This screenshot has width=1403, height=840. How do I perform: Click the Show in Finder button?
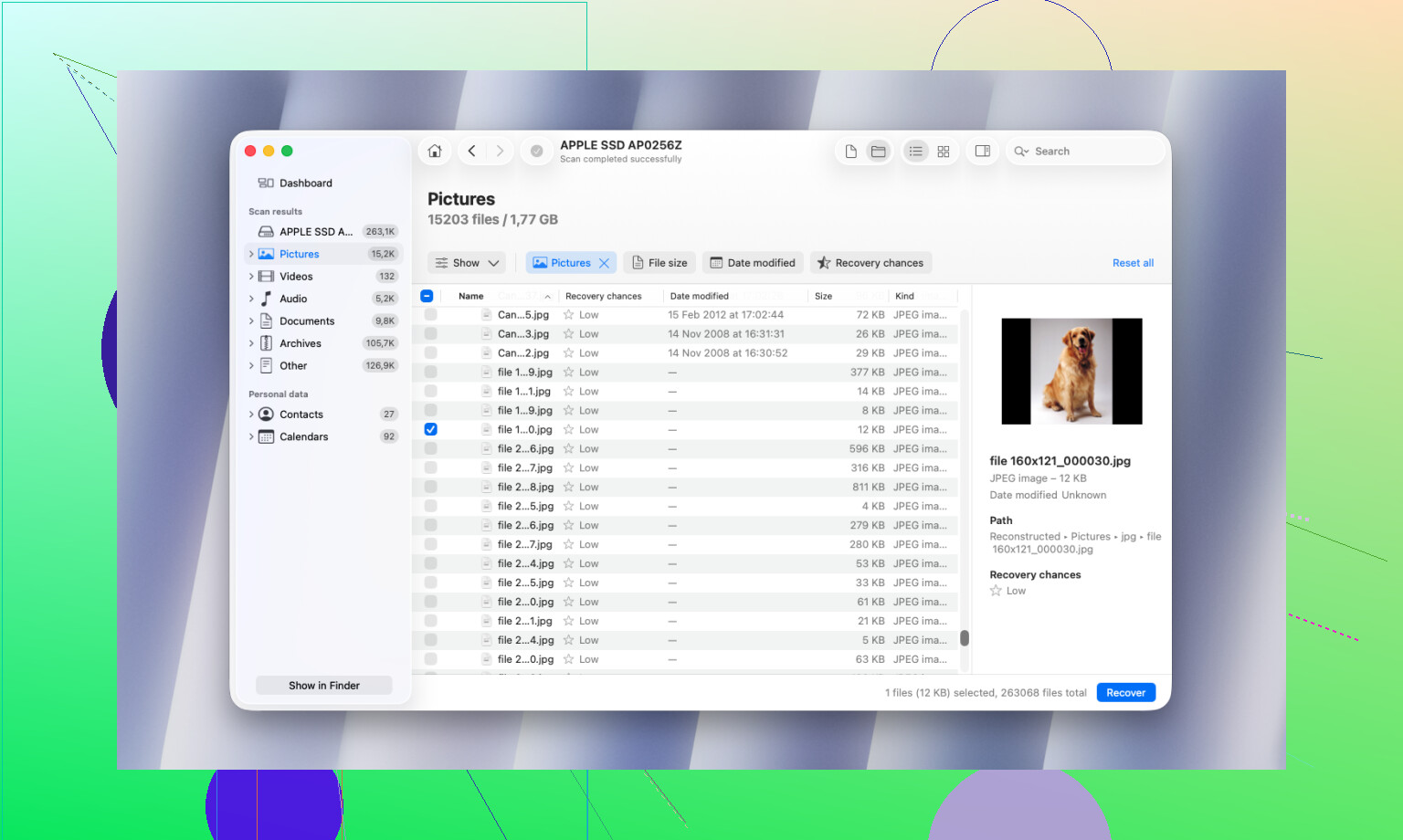coord(324,686)
